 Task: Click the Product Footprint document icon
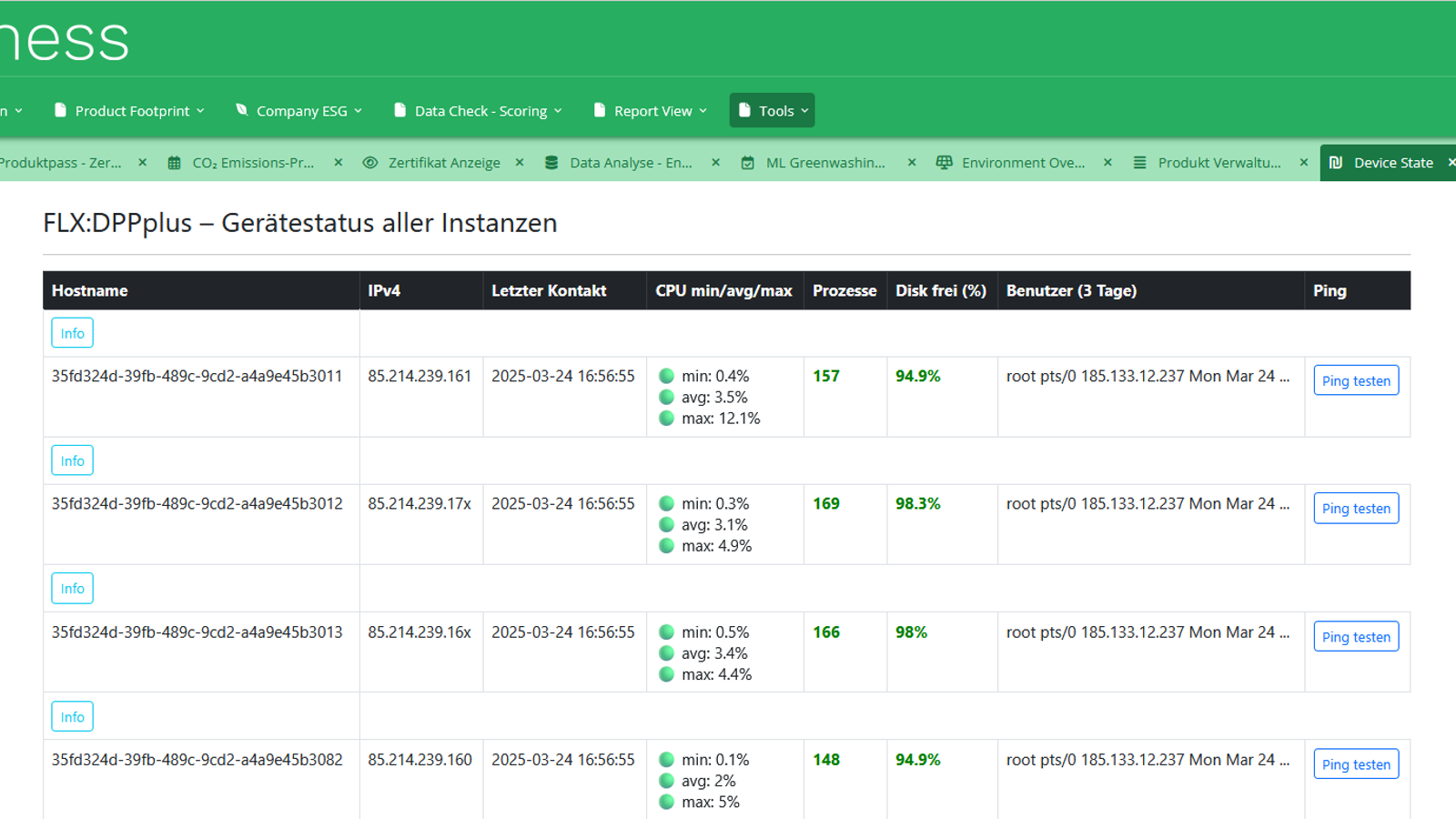coord(60,110)
